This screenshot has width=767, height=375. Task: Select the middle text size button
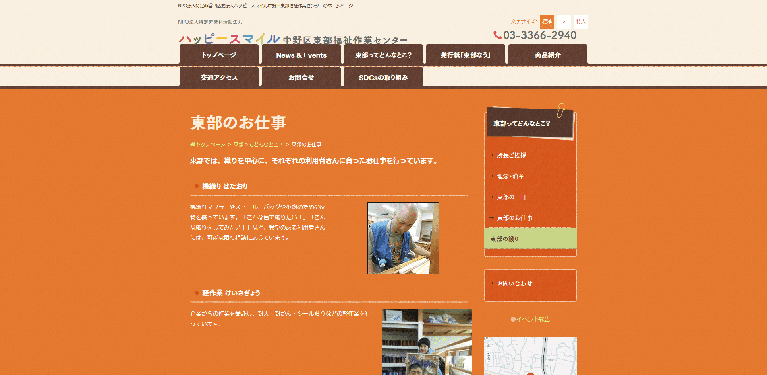564,22
